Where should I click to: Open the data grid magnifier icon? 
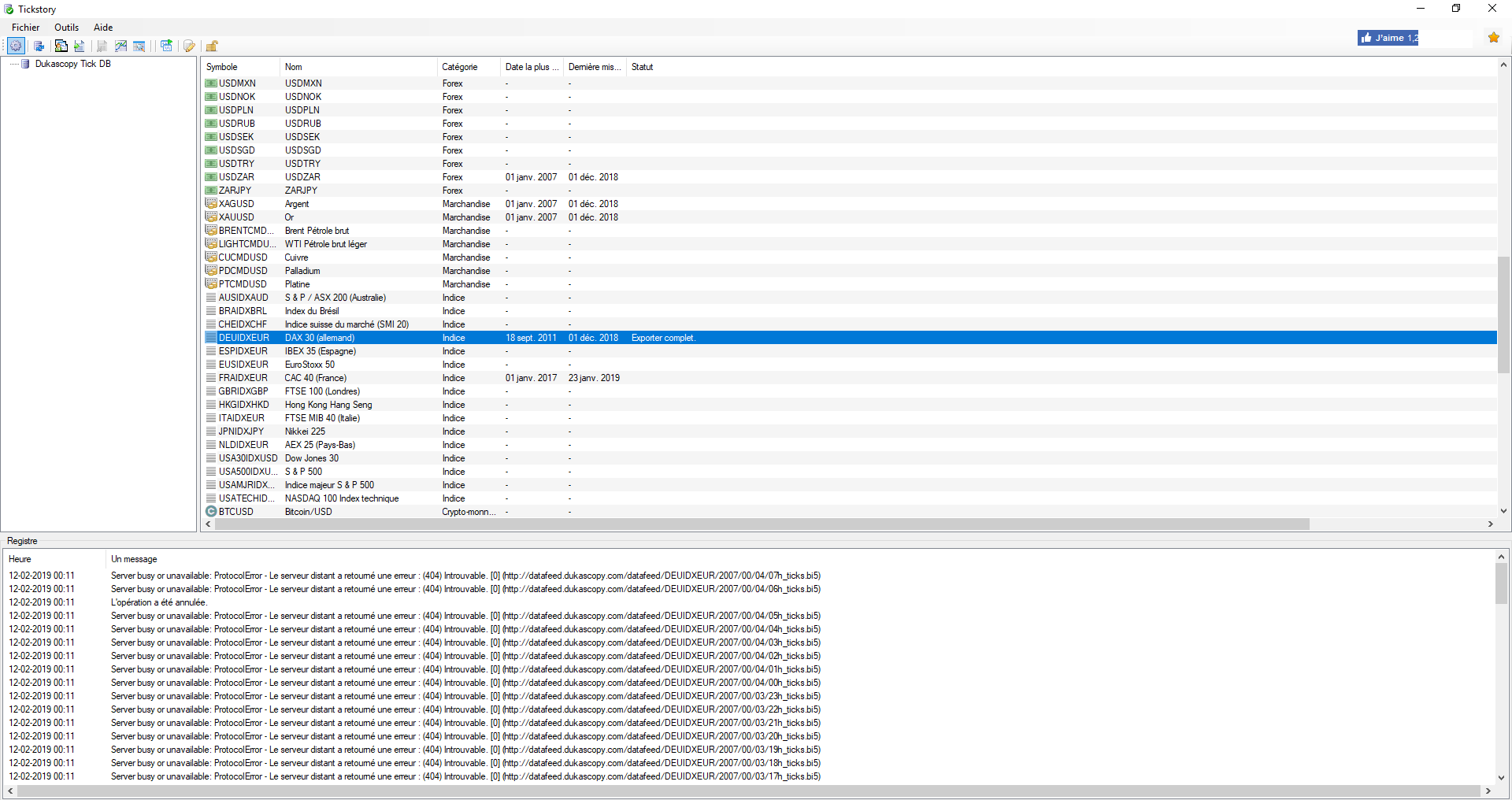tap(139, 46)
